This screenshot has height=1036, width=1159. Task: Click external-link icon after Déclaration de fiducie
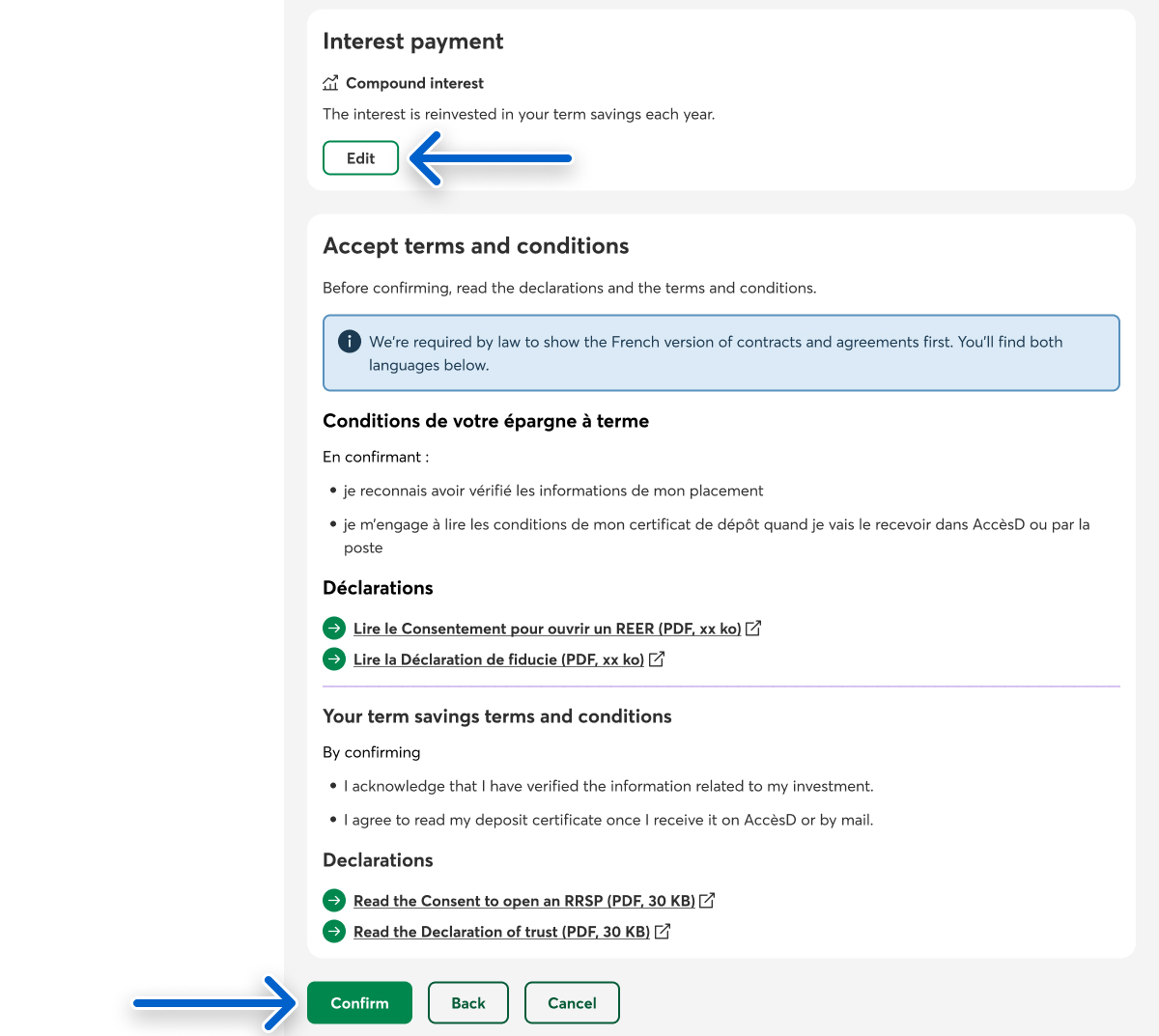point(657,659)
